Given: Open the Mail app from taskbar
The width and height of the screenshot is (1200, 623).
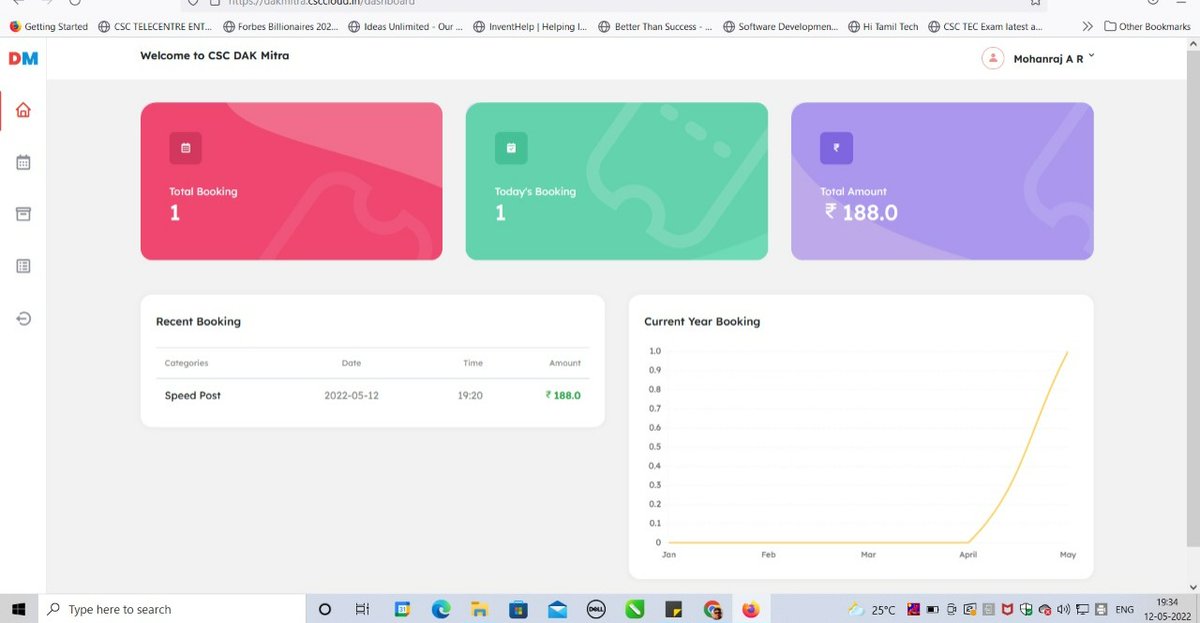Looking at the screenshot, I should 557,609.
